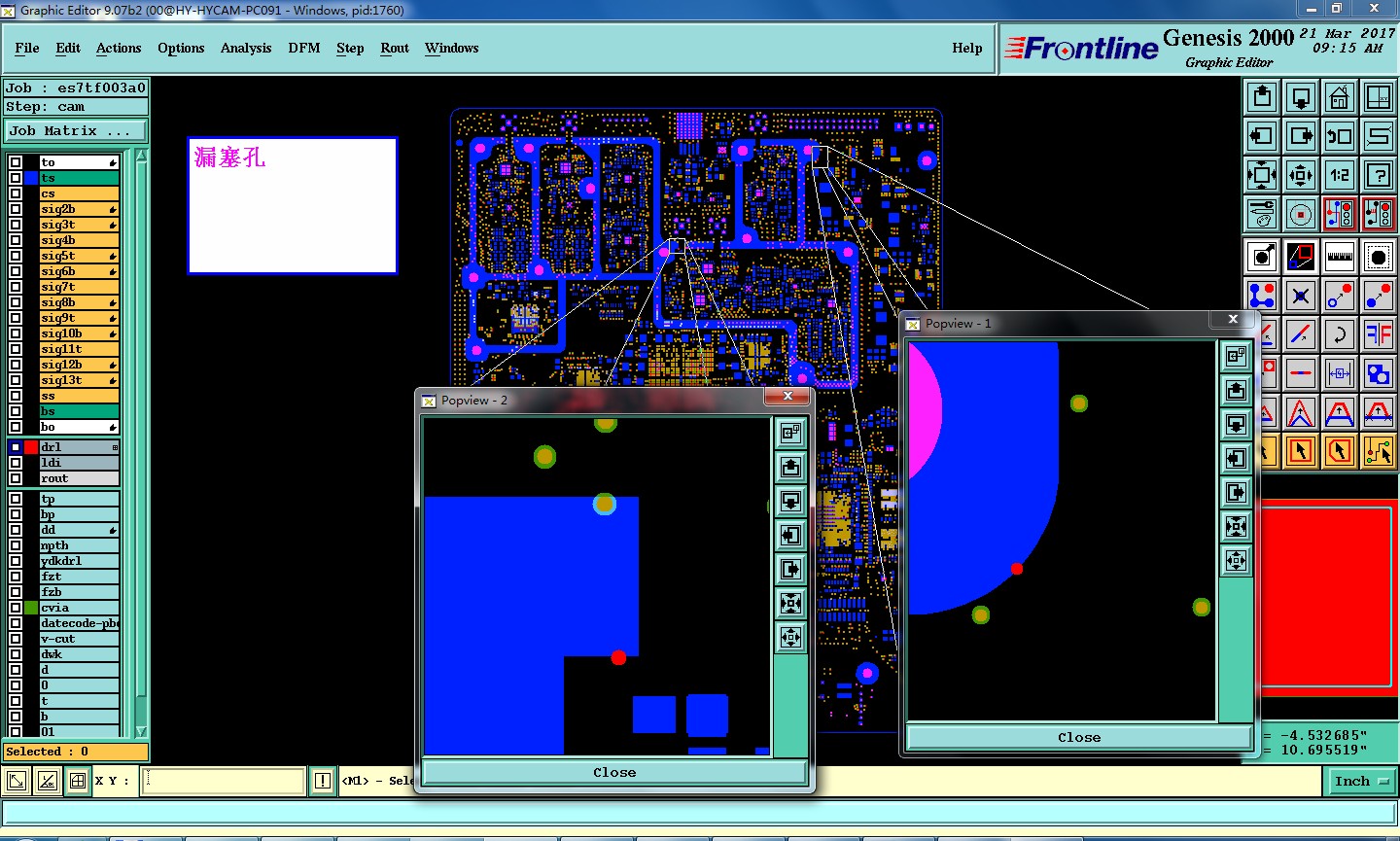Click pan left icon in Popview - 2
1400x841 pixels.
791,536
